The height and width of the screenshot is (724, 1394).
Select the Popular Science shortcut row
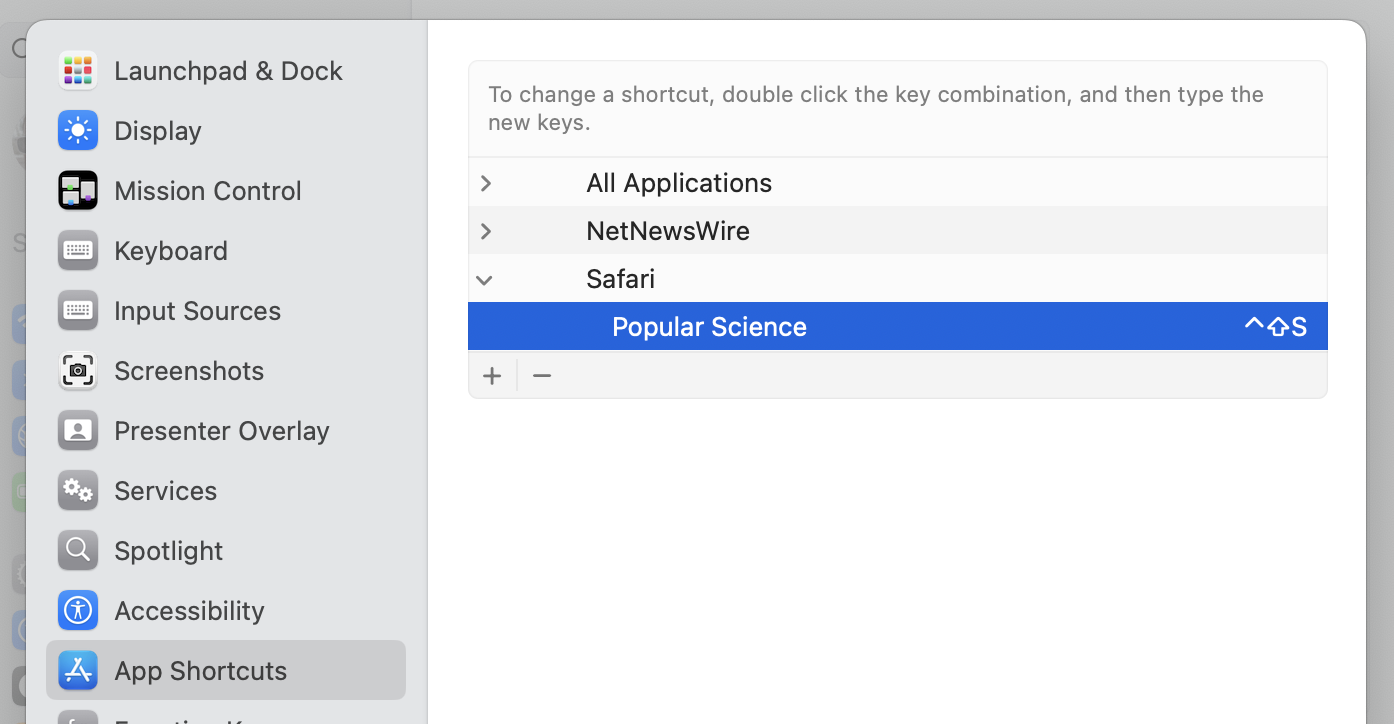(x=709, y=327)
